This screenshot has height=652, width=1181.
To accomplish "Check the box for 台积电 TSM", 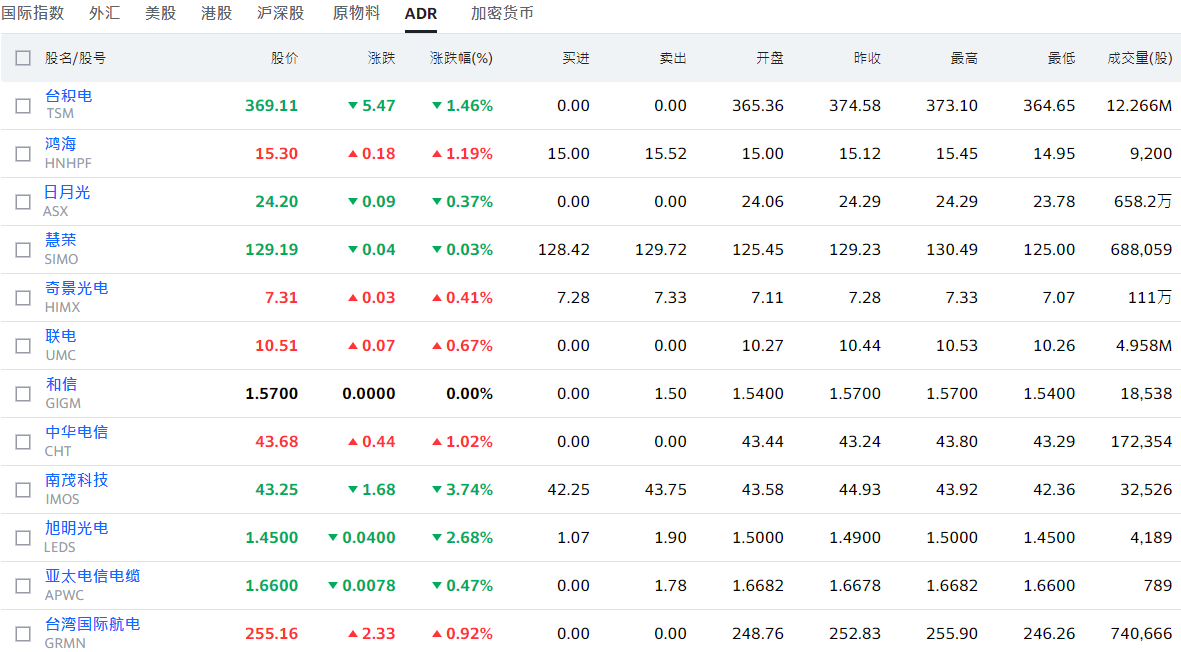I will (x=23, y=106).
